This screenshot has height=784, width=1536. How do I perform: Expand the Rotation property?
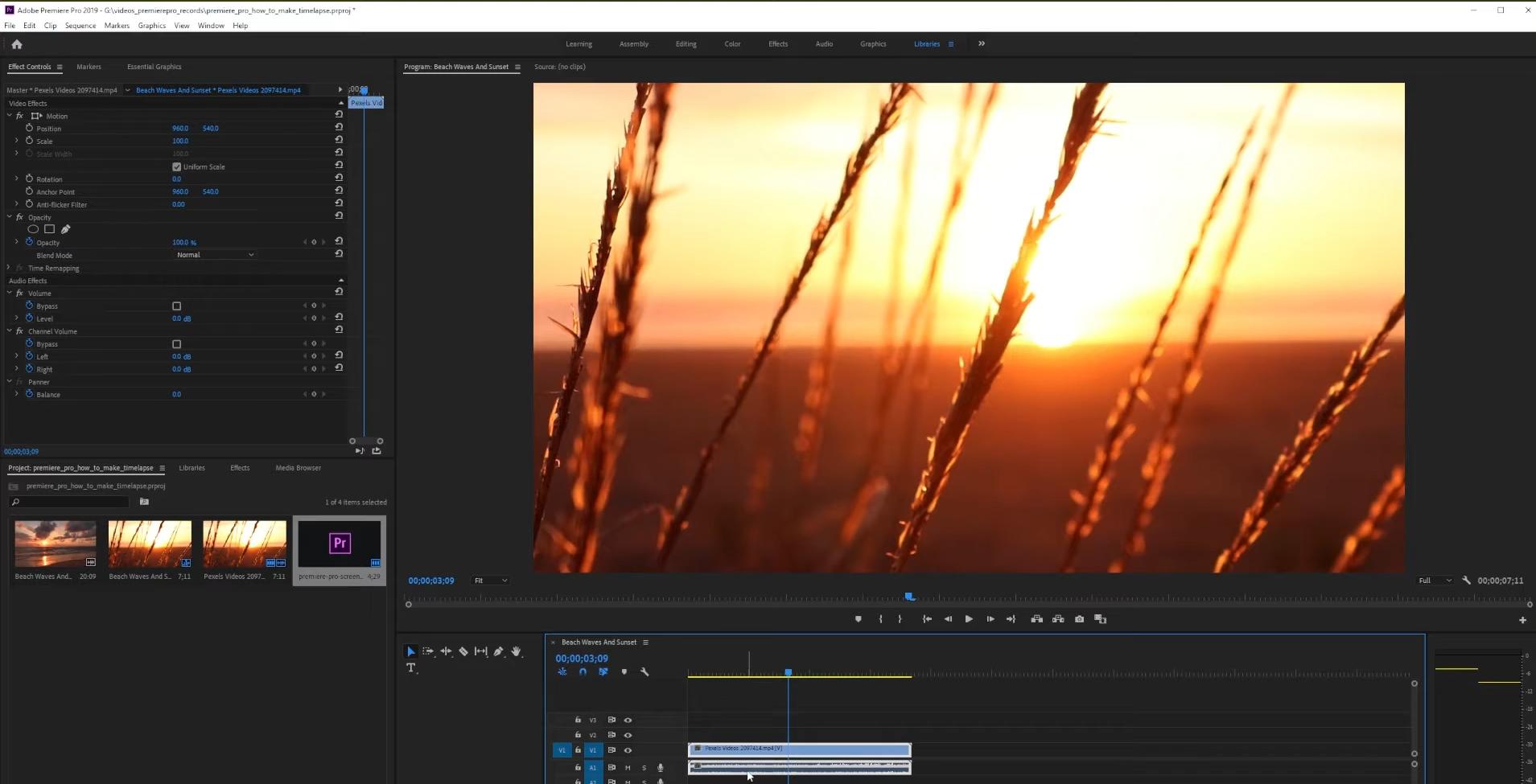16,179
